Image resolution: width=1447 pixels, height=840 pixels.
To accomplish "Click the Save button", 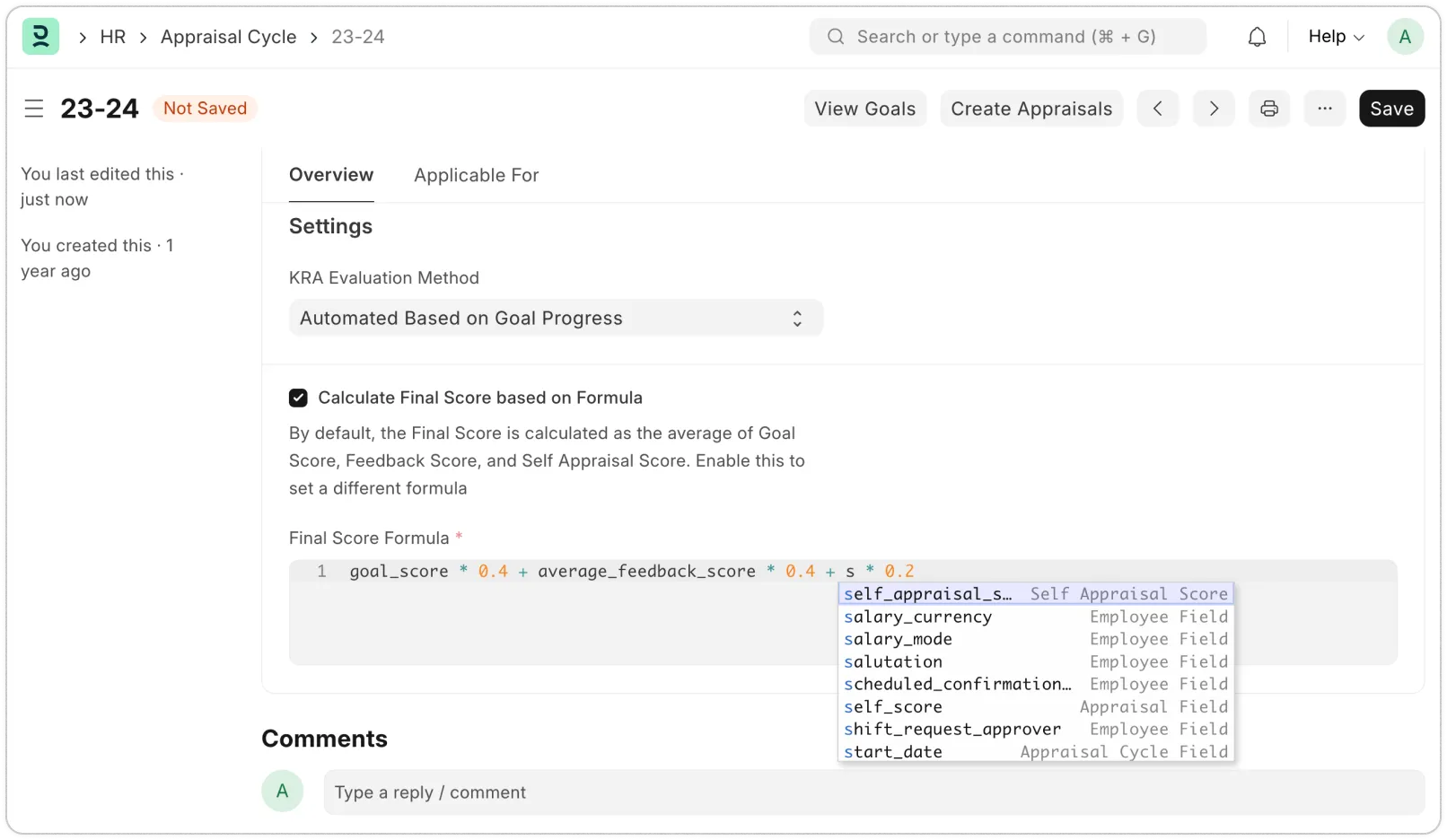I will 1391,109.
